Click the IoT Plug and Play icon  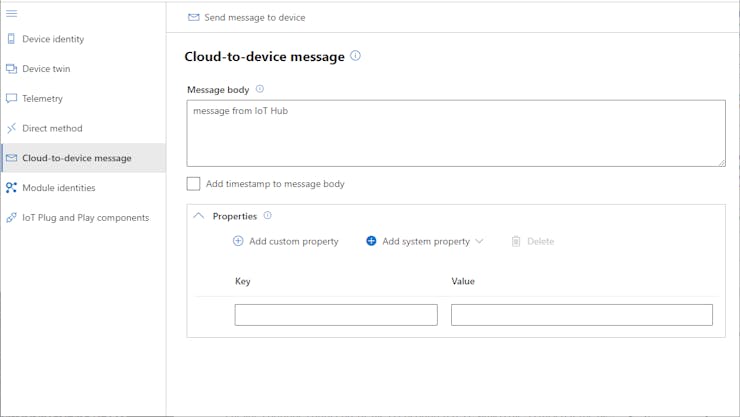(11, 217)
